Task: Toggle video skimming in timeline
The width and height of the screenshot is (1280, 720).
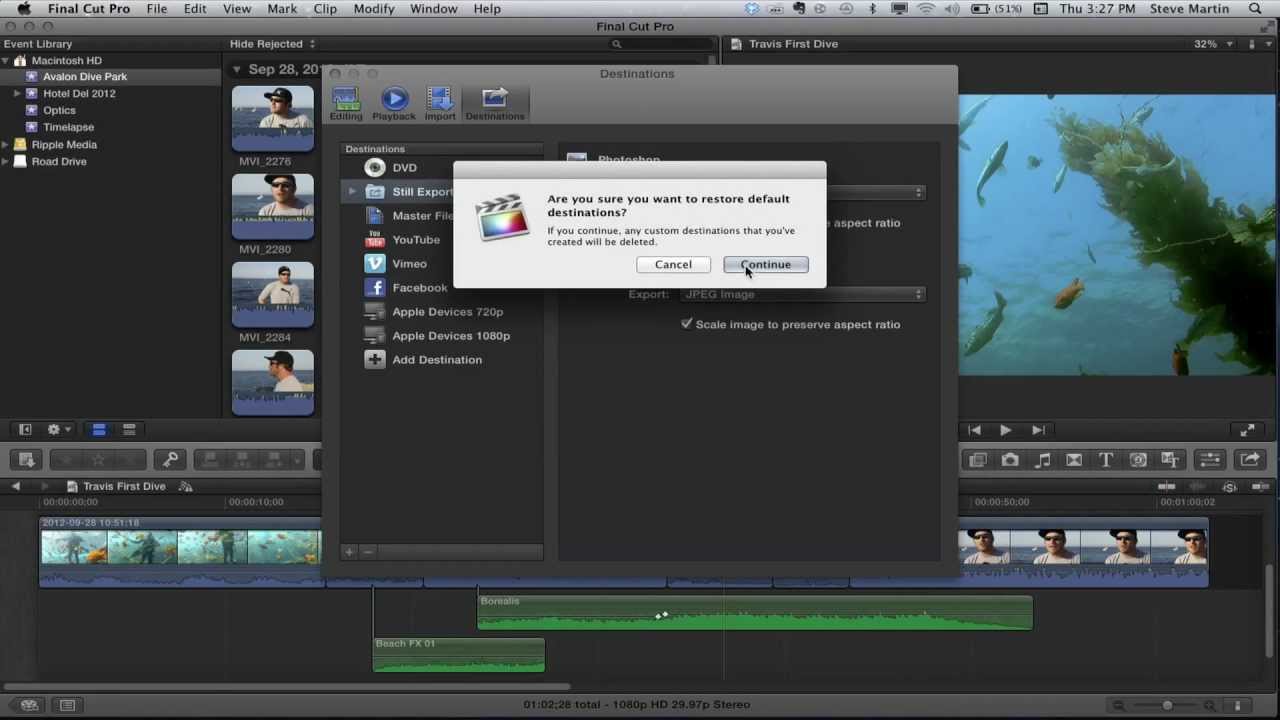Action: point(1166,486)
